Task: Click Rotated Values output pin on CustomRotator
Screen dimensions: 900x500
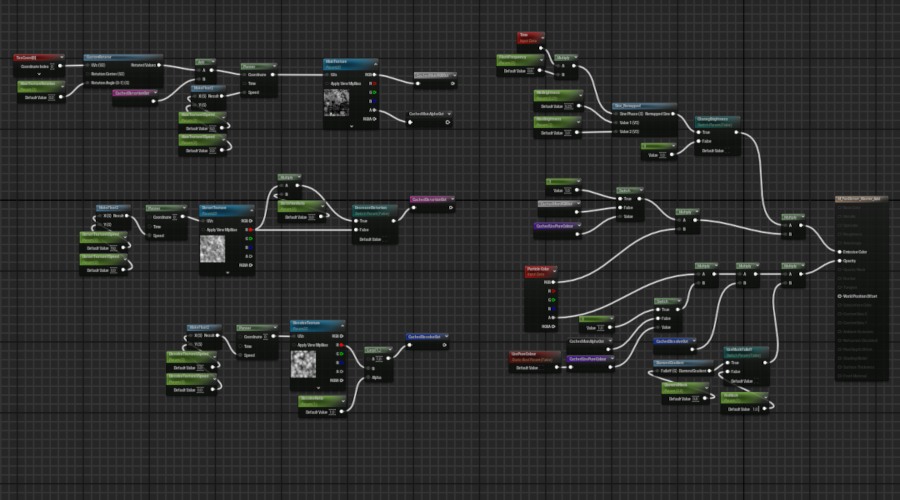Action: [159, 65]
